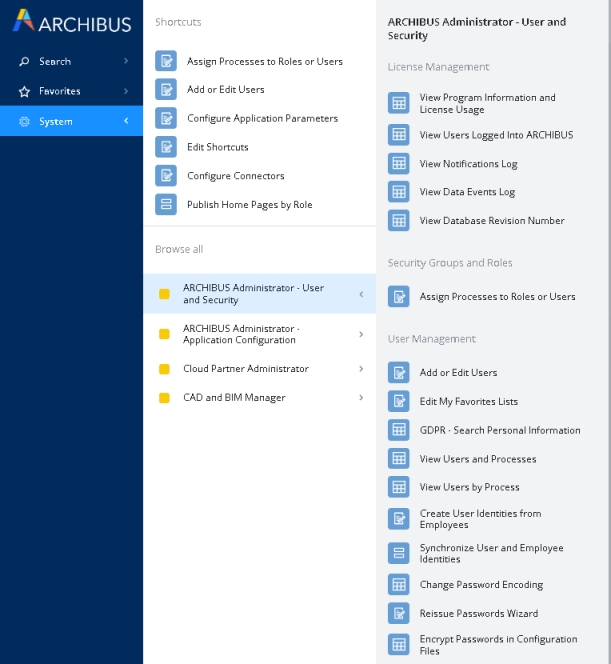Open Edit Shortcuts link

coord(218,147)
